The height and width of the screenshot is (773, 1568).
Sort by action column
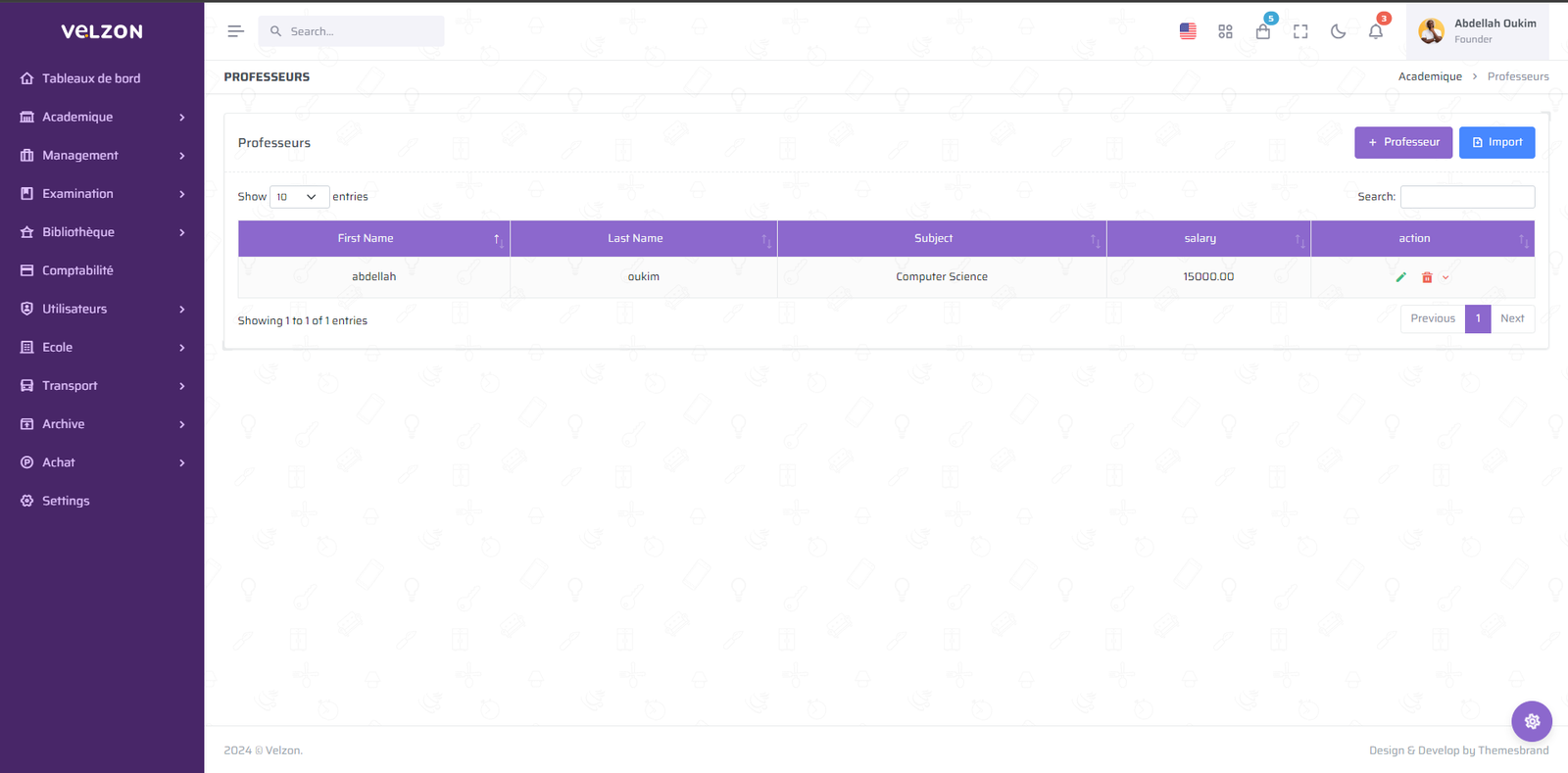1422,238
